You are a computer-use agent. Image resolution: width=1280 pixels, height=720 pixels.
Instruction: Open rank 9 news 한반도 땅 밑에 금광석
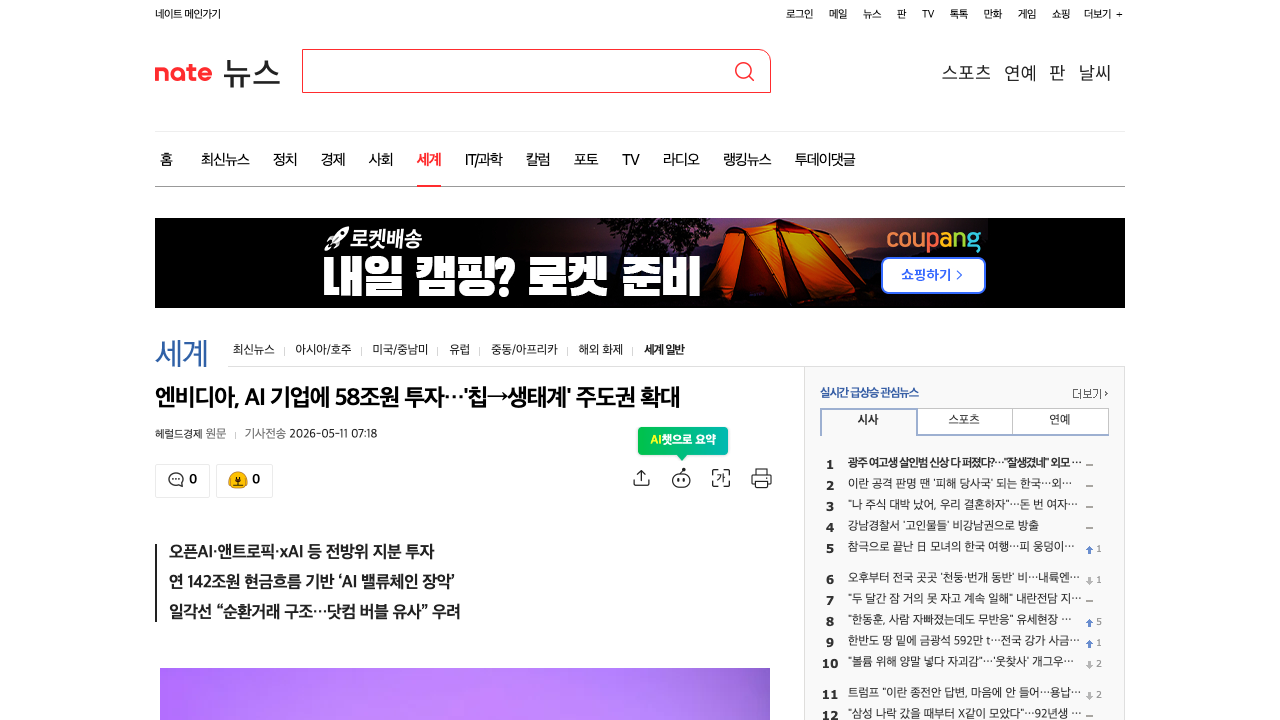(x=964, y=641)
